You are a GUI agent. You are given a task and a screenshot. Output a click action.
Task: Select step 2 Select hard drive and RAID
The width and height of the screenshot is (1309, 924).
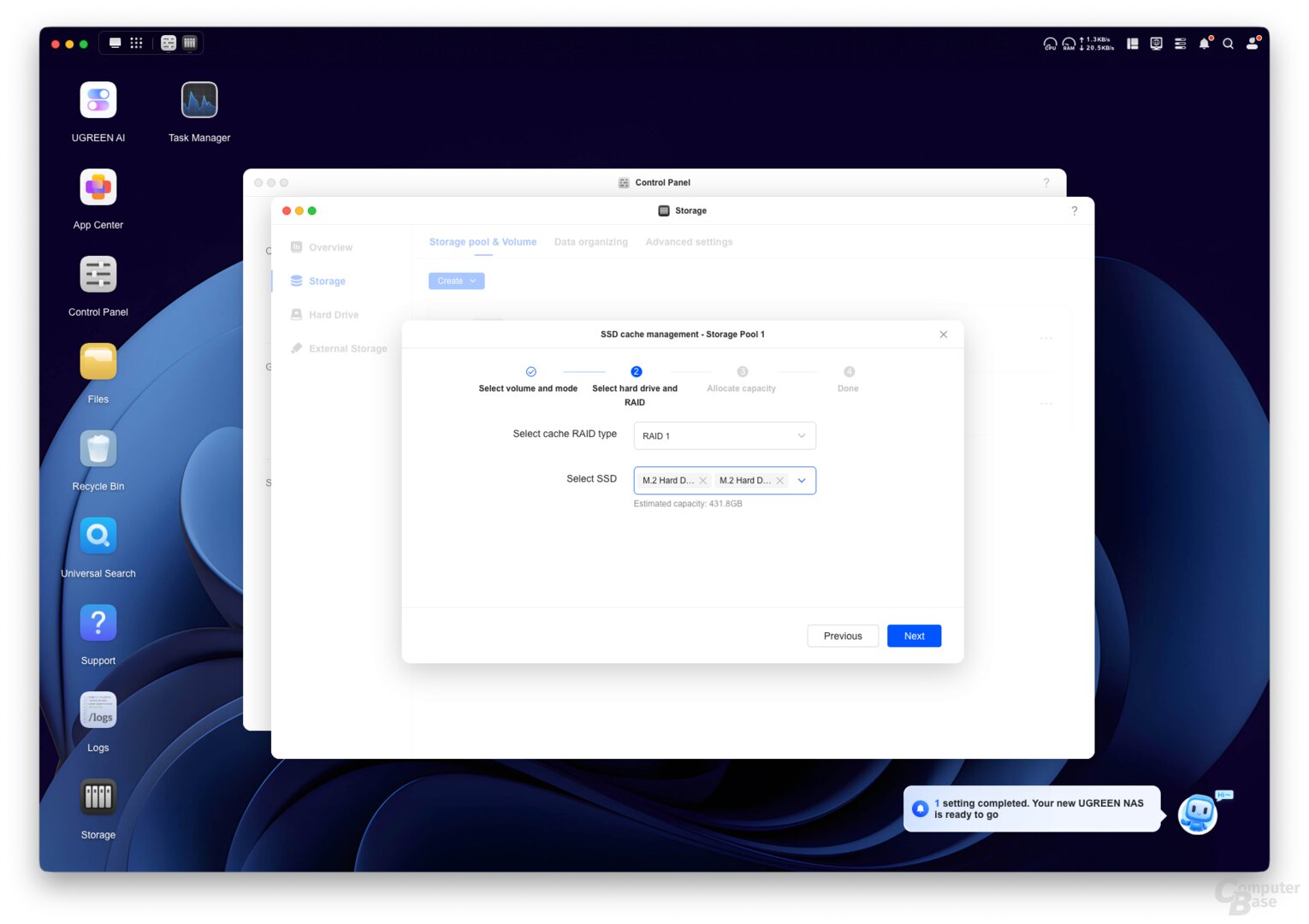click(x=635, y=387)
